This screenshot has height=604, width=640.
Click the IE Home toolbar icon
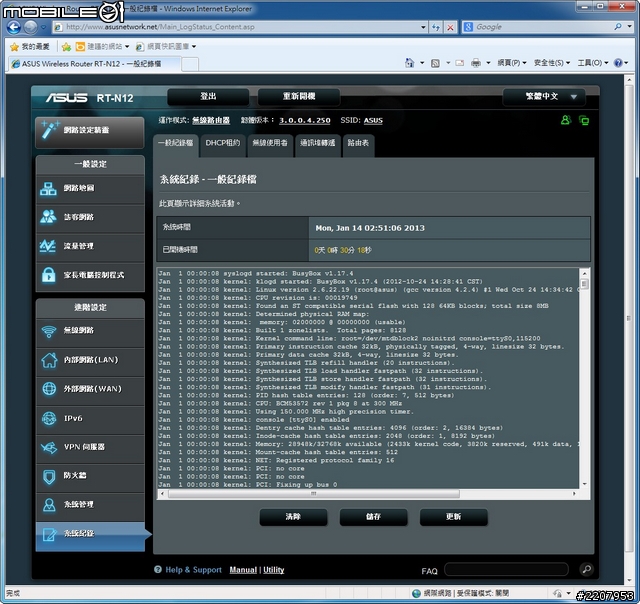point(409,62)
